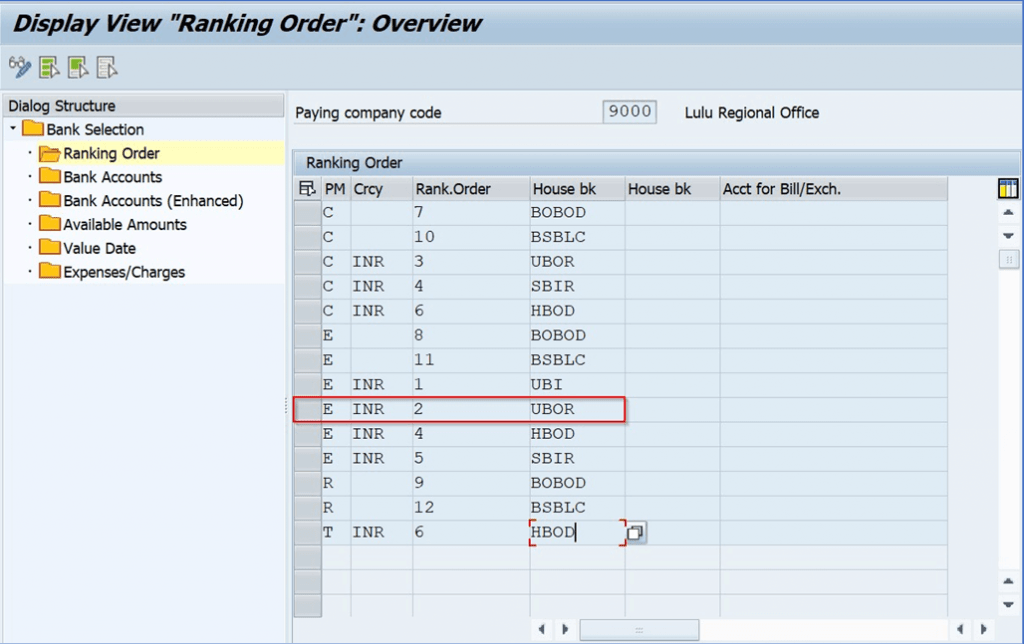Click bottom page-down arrow of vertical scrollbar
Viewport: 1024px width, 644px height.
click(1008, 604)
